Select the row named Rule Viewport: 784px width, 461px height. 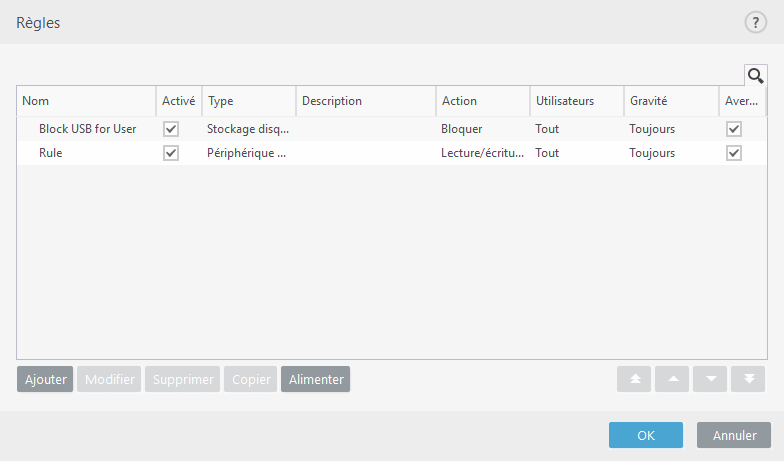point(392,153)
